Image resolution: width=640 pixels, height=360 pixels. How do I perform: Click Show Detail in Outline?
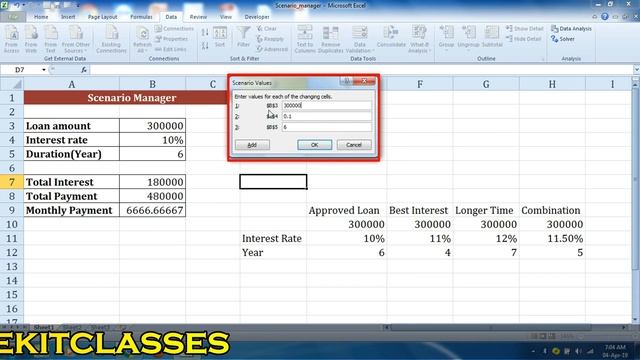(x=525, y=29)
